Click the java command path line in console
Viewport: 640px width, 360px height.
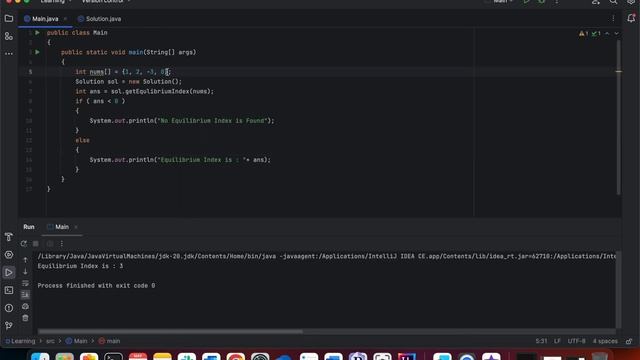(x=327, y=256)
